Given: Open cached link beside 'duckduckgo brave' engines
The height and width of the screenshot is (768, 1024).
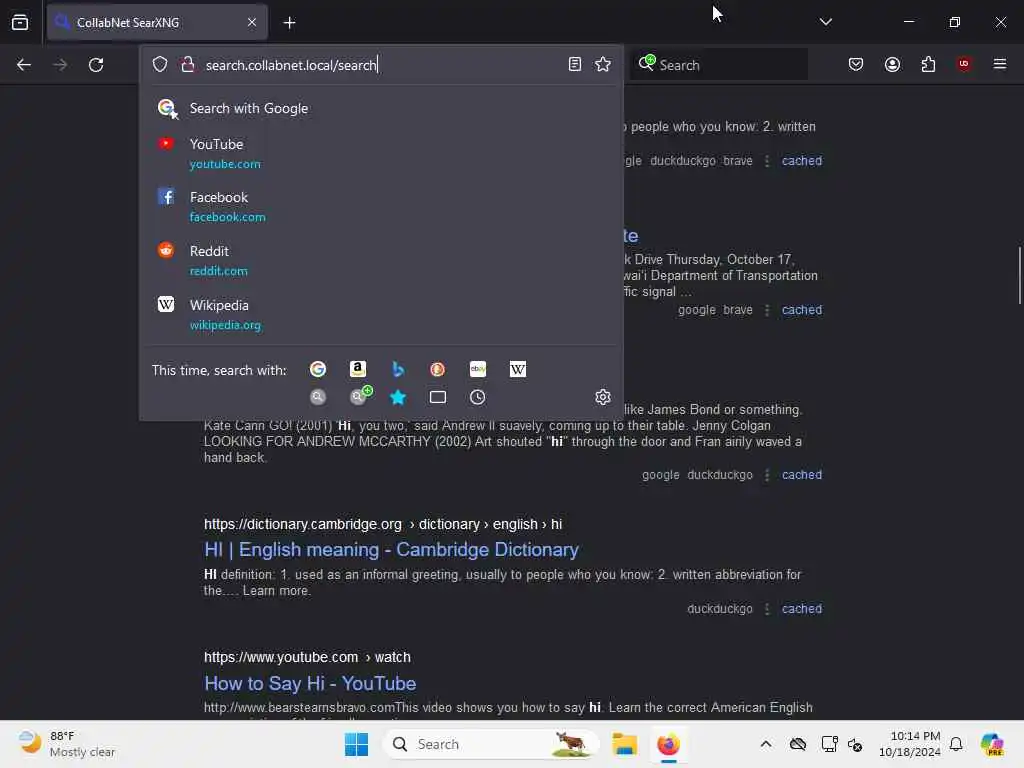Looking at the screenshot, I should 801,161.
